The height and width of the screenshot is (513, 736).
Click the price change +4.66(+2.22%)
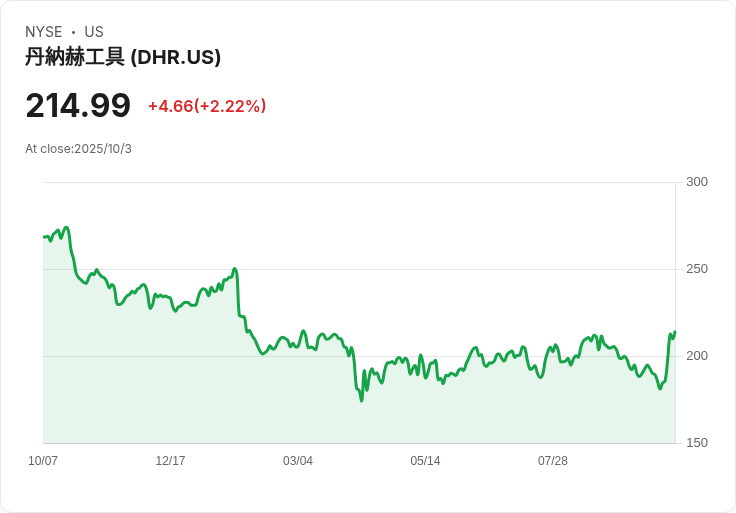coord(207,106)
